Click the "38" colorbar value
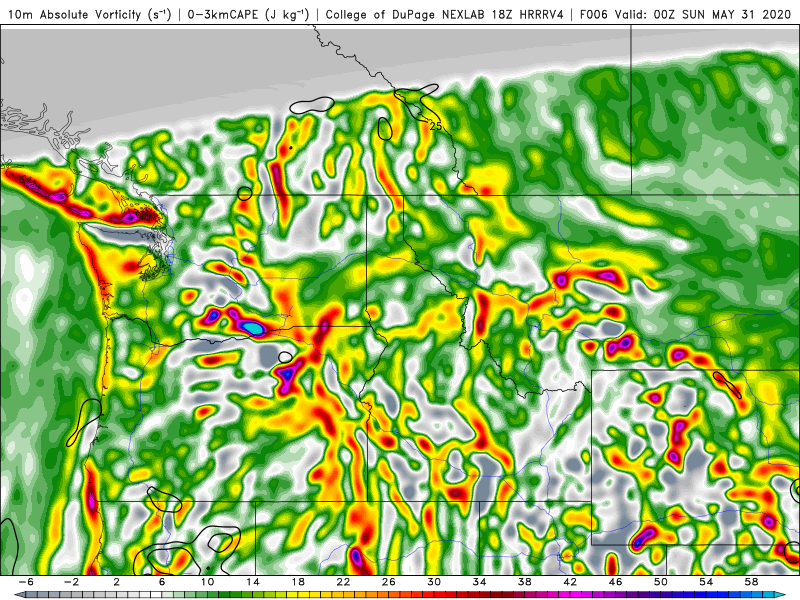This screenshot has width=800, height=600. pos(525,582)
